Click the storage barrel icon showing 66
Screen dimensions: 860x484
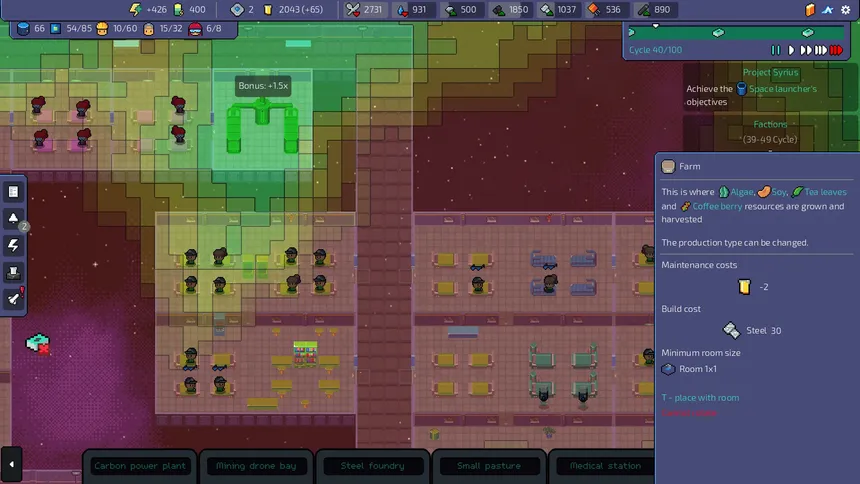point(23,29)
